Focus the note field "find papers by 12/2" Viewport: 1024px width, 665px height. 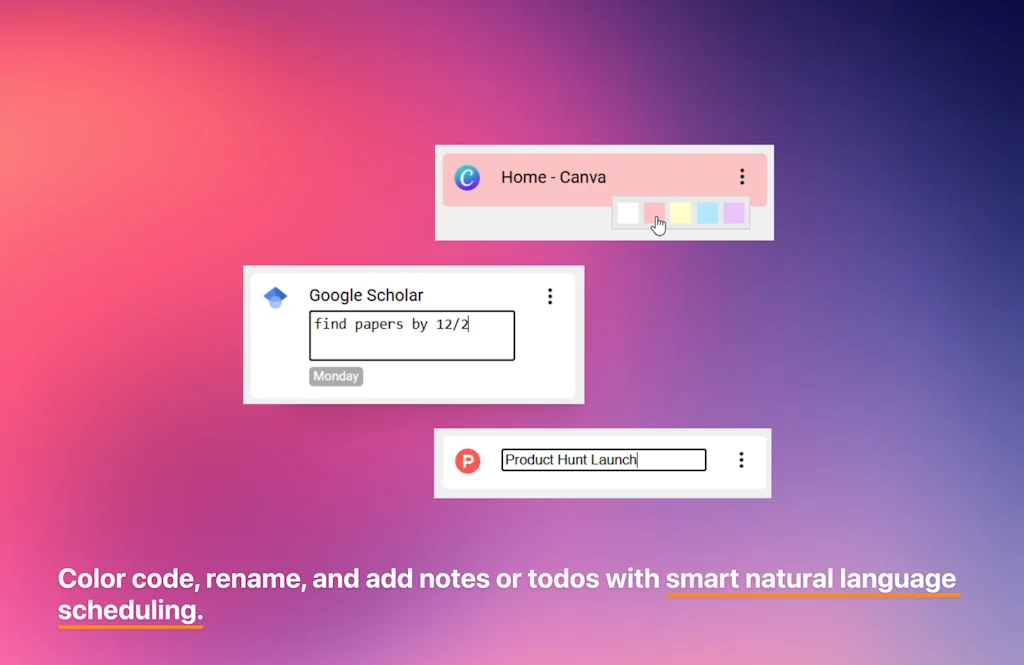(411, 335)
